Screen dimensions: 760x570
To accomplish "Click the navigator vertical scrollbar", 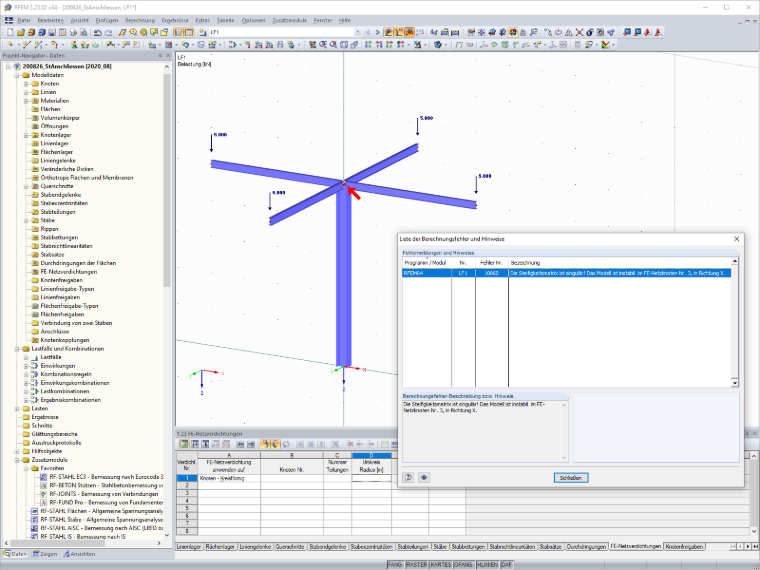I will pos(167,179).
